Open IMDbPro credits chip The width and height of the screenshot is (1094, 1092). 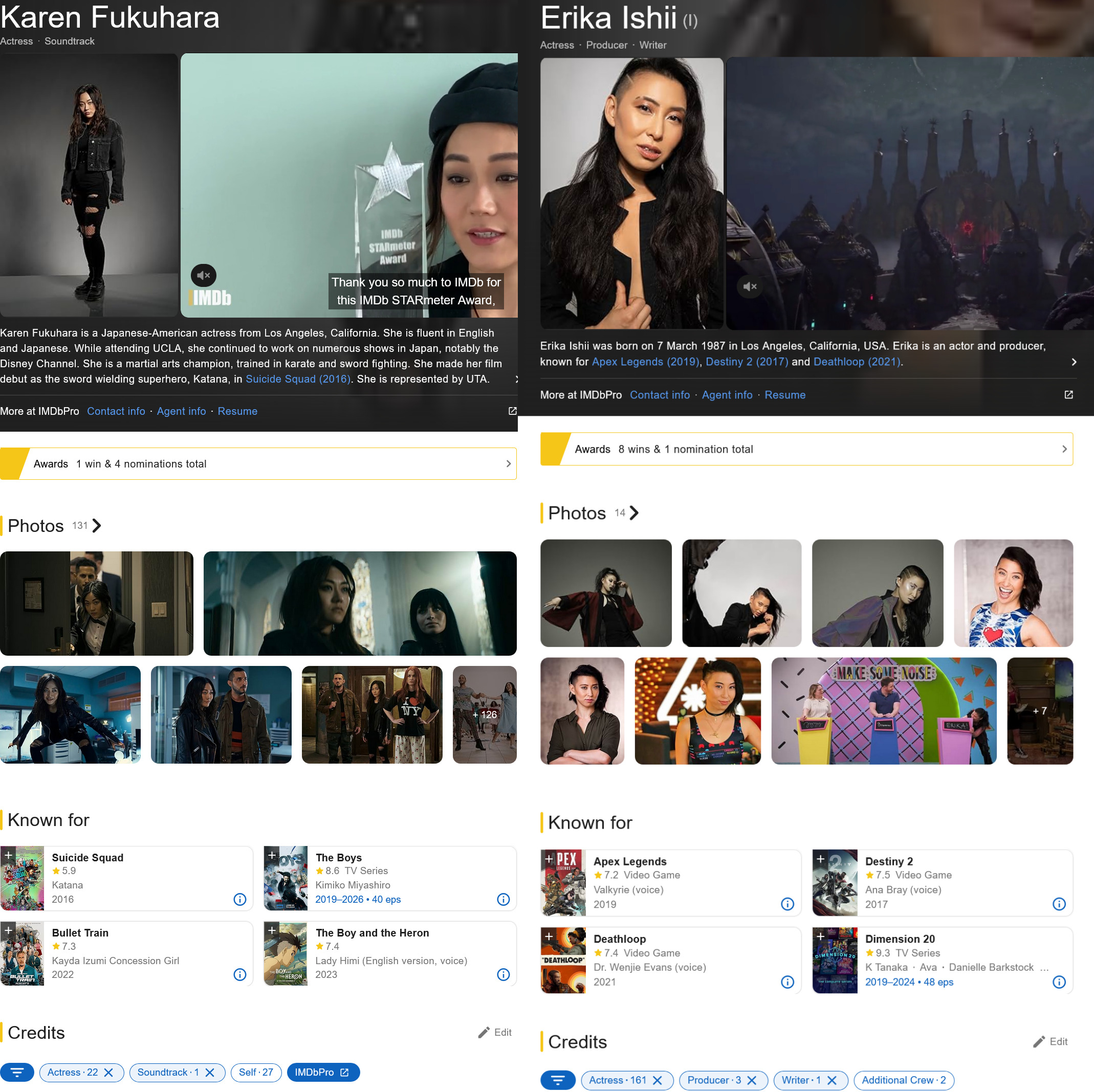pyautogui.click(x=323, y=1072)
